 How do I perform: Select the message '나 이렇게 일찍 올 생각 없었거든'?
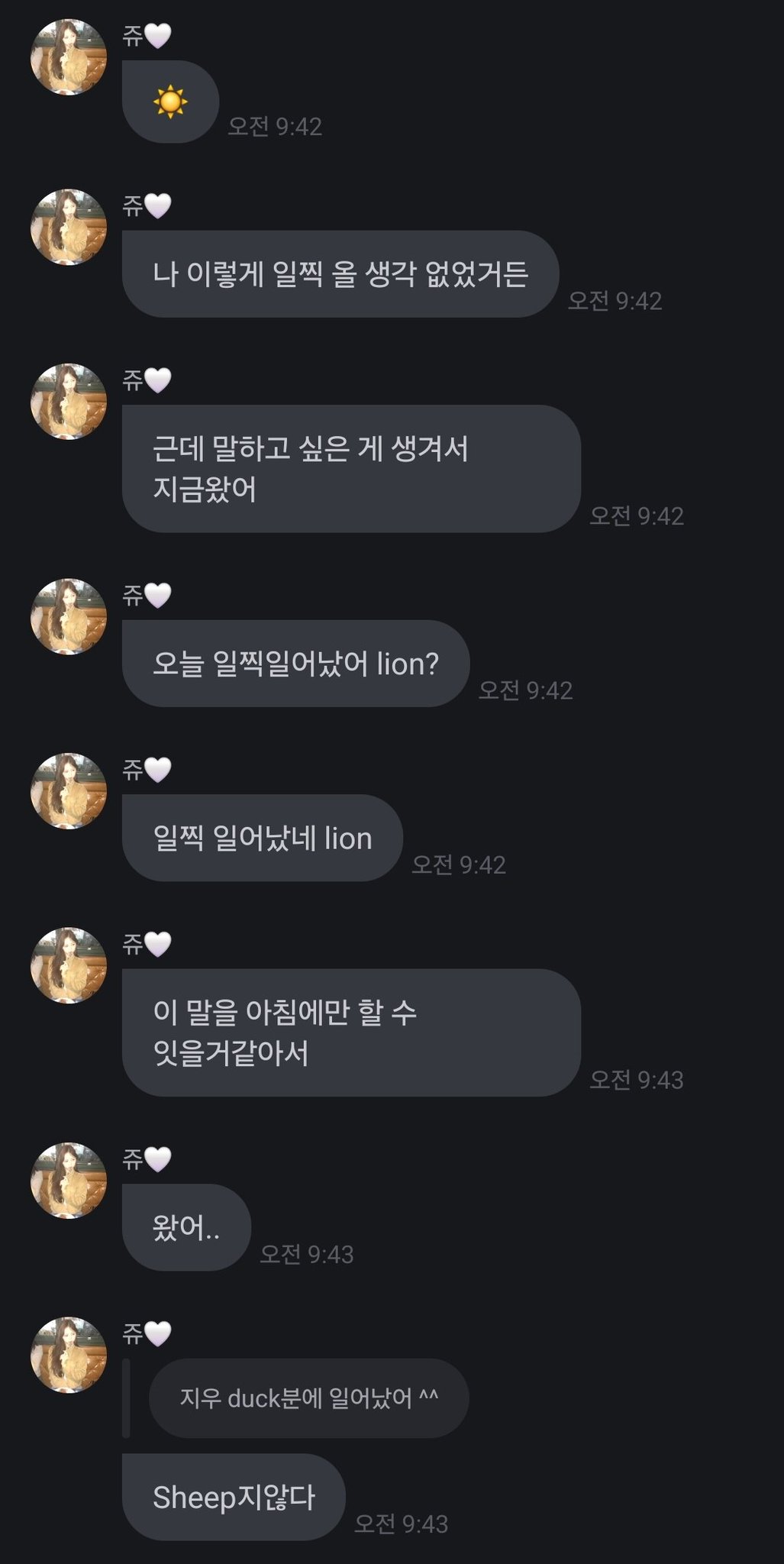coord(340,274)
